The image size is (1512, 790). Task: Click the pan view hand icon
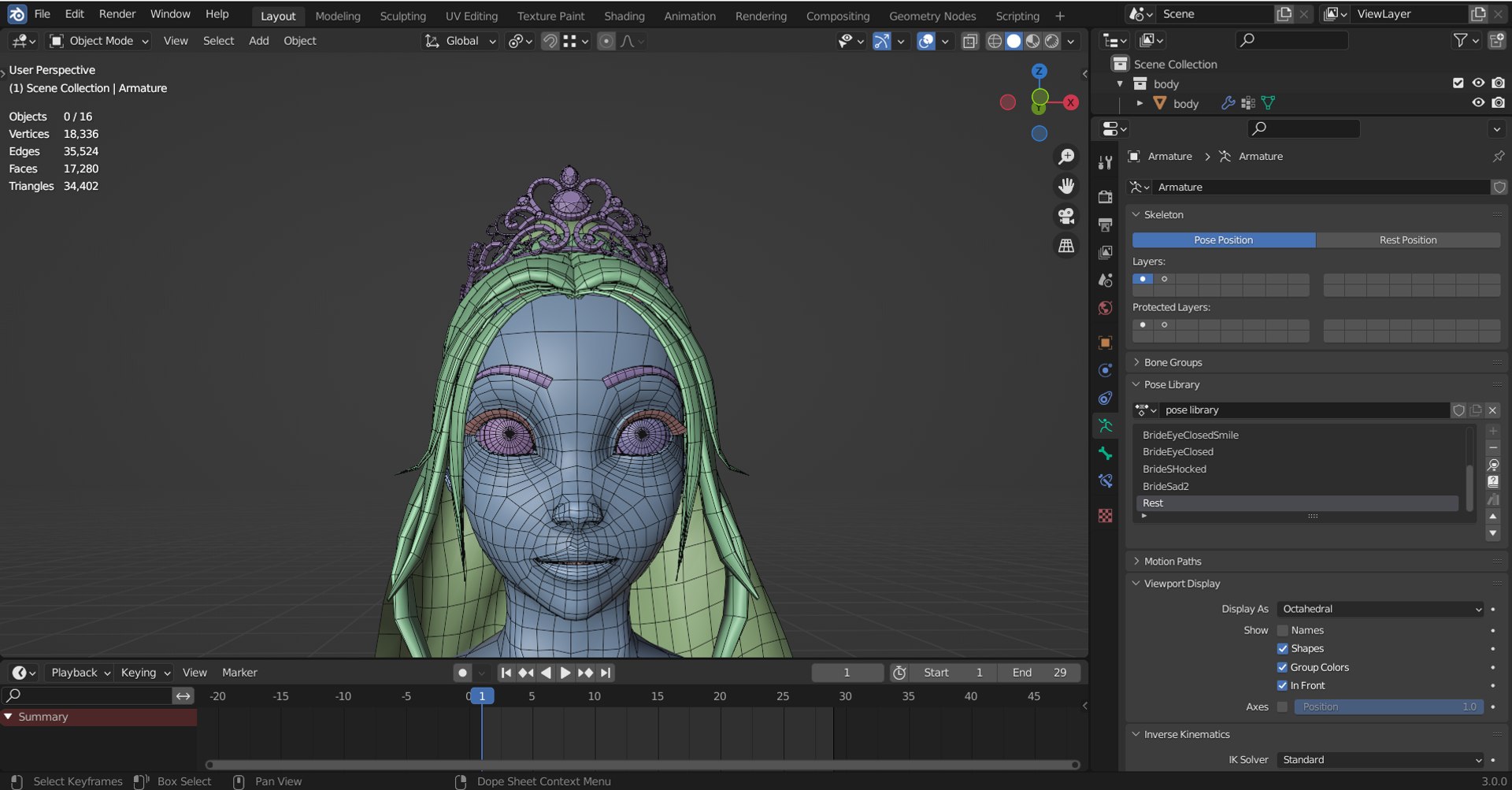(1066, 186)
